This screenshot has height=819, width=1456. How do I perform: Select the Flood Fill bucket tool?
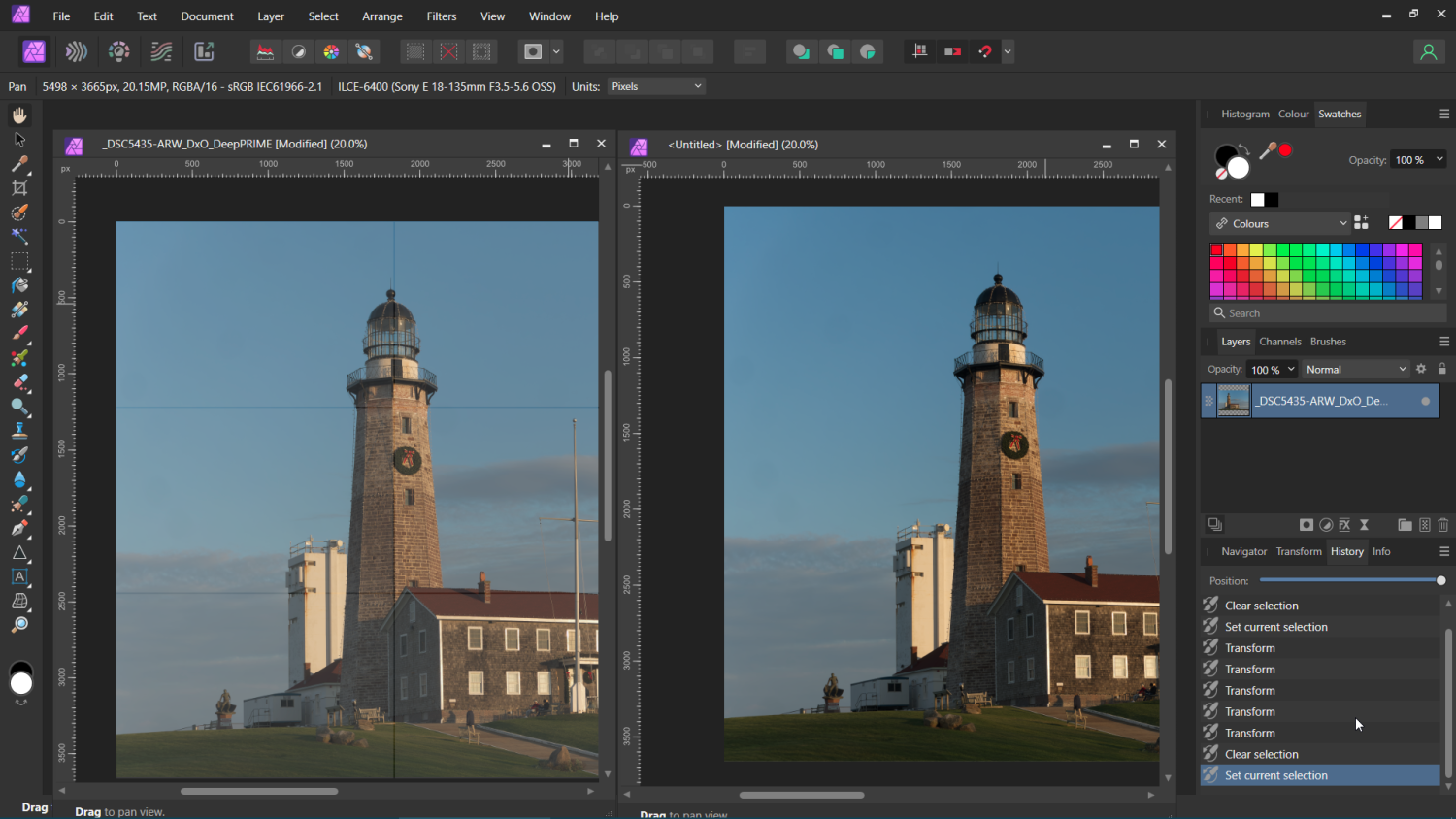19,285
